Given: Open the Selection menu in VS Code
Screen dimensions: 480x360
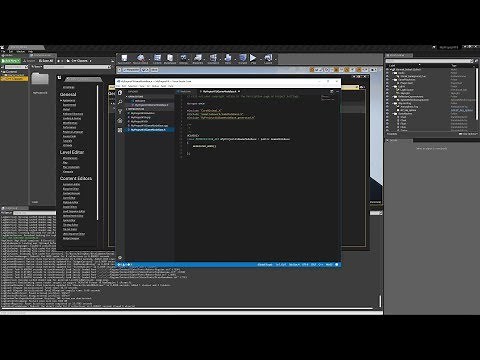Looking at the screenshot, I should coord(132,86).
